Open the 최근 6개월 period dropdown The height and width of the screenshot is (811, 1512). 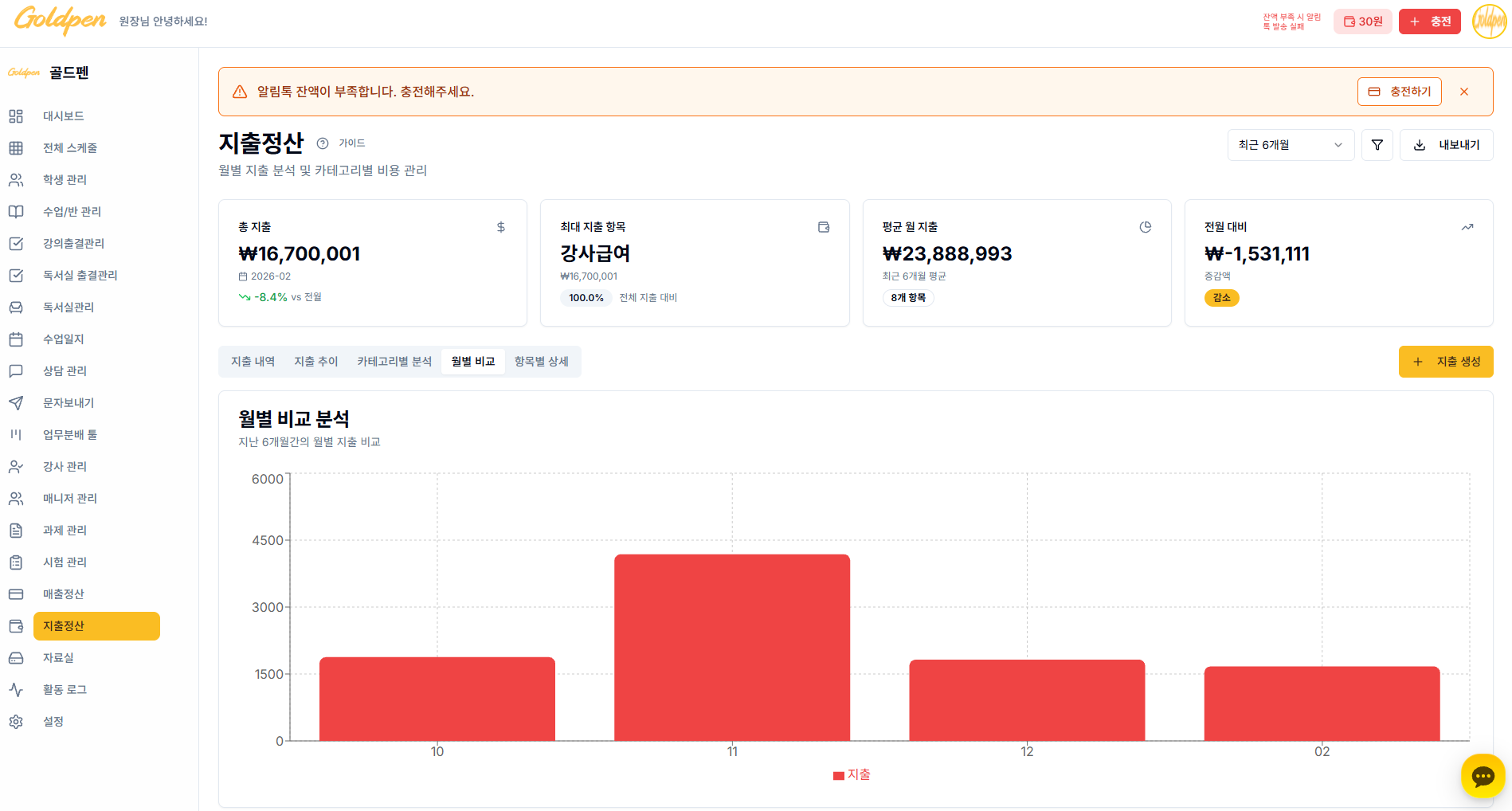click(x=1290, y=145)
